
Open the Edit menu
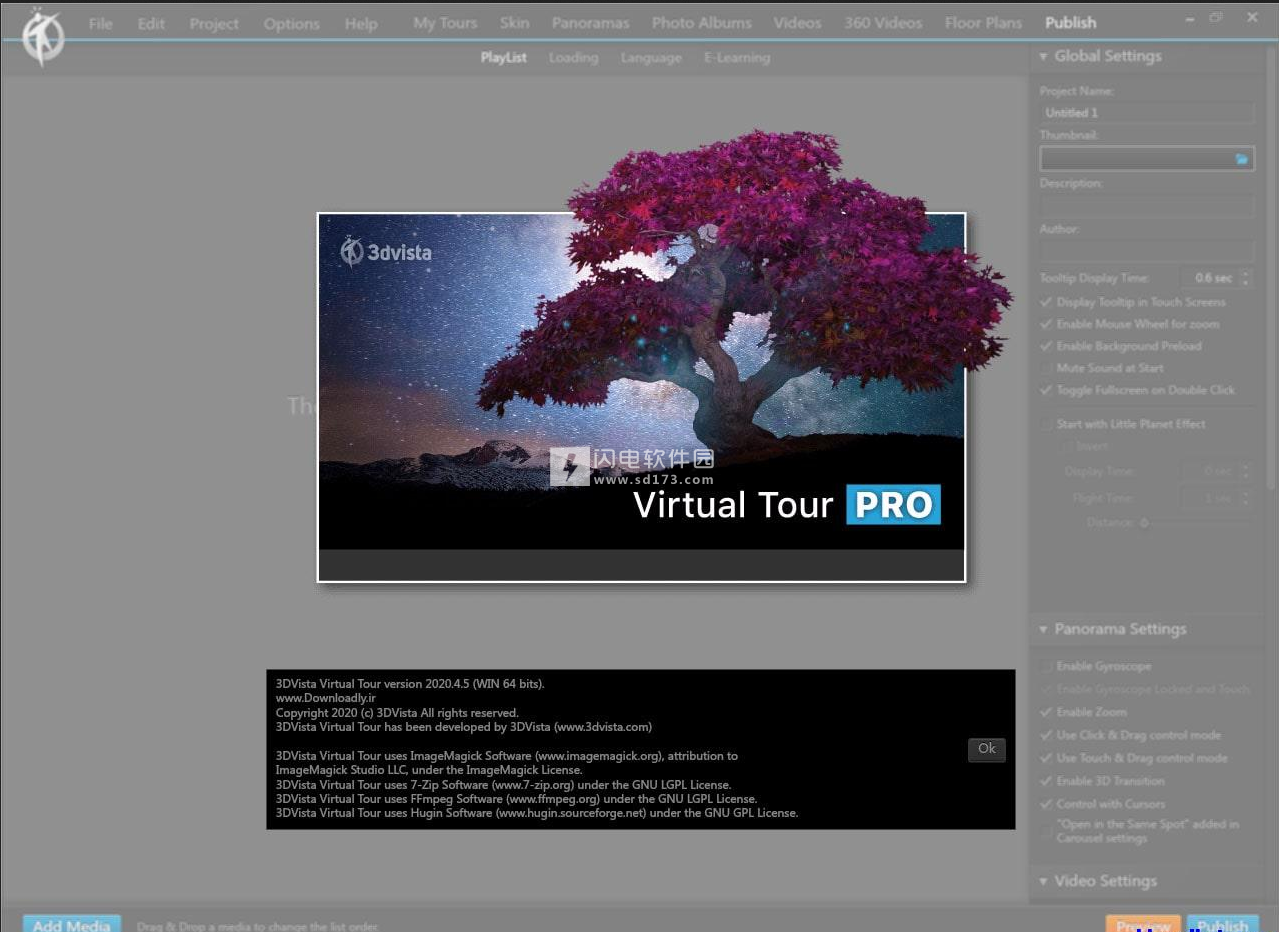[x=151, y=23]
